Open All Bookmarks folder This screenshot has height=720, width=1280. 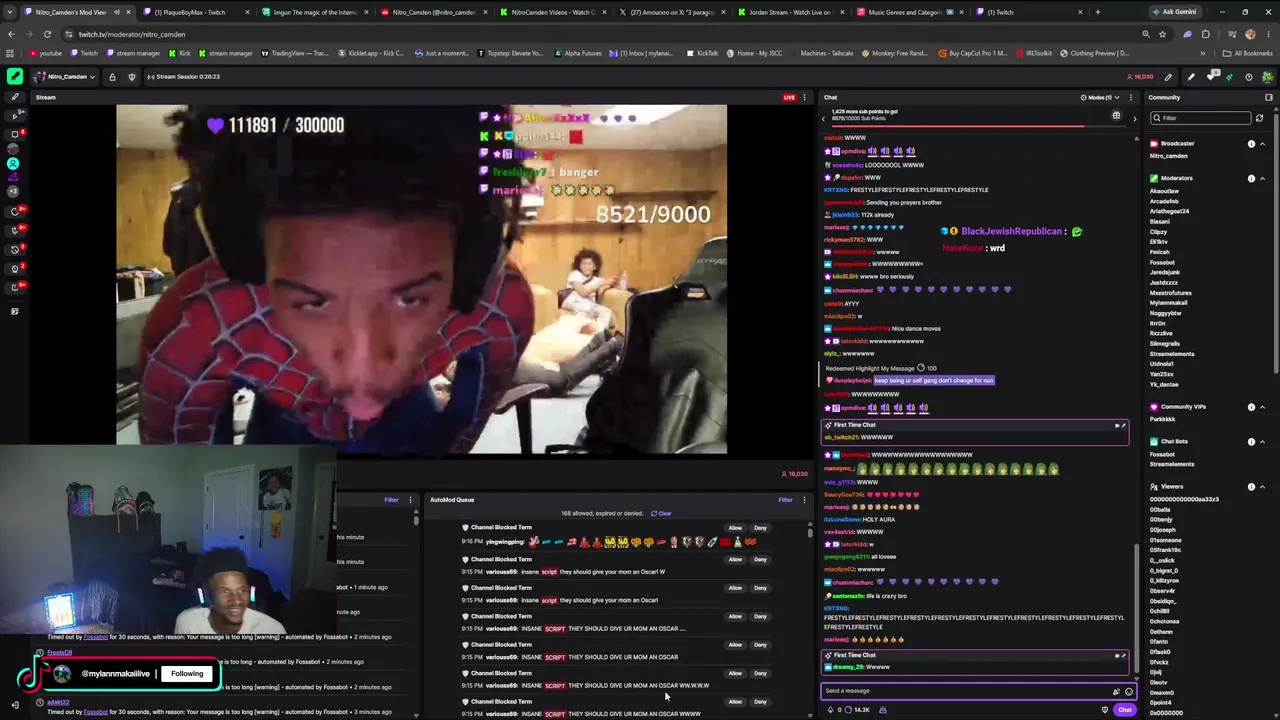(x=1249, y=53)
